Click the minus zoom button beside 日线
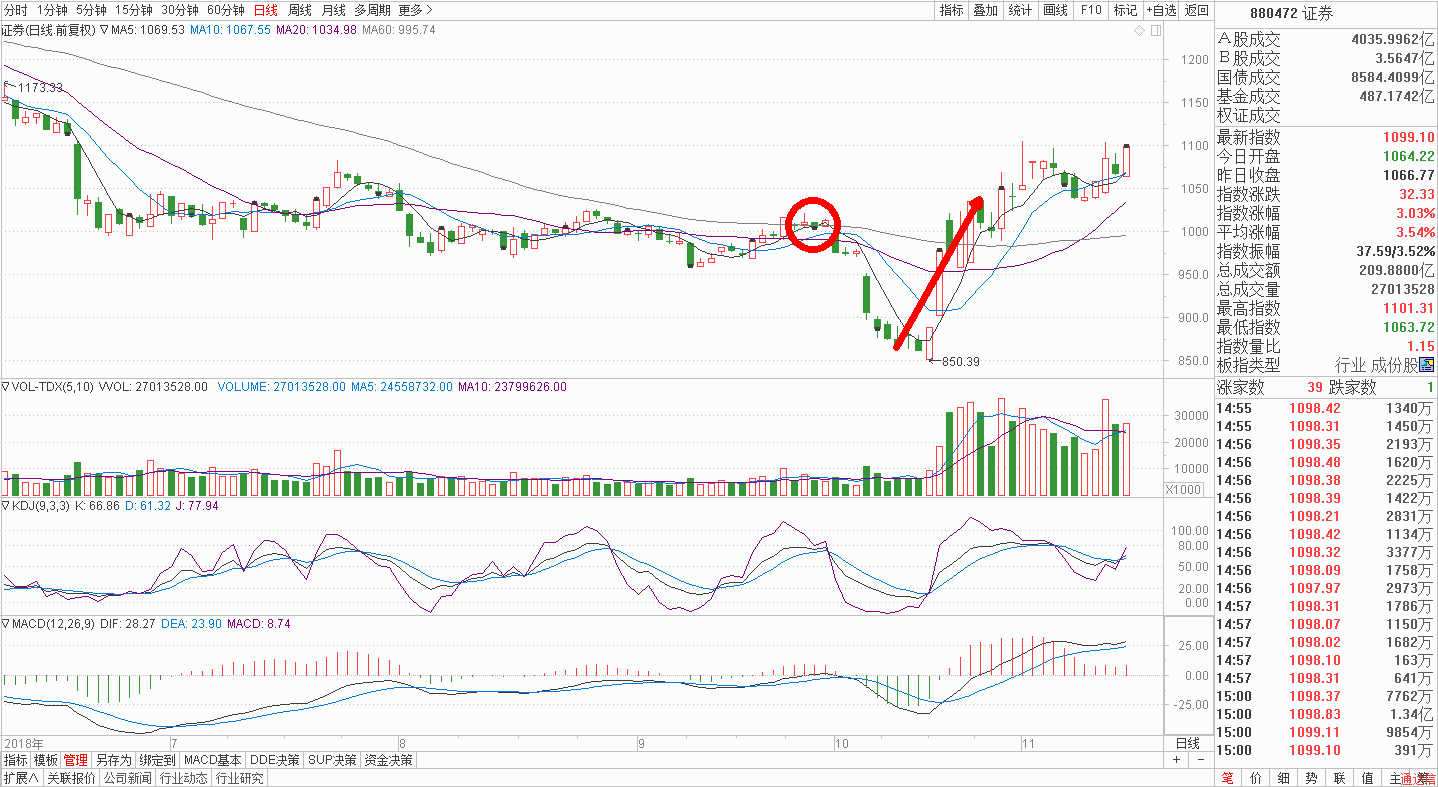 (1202, 760)
